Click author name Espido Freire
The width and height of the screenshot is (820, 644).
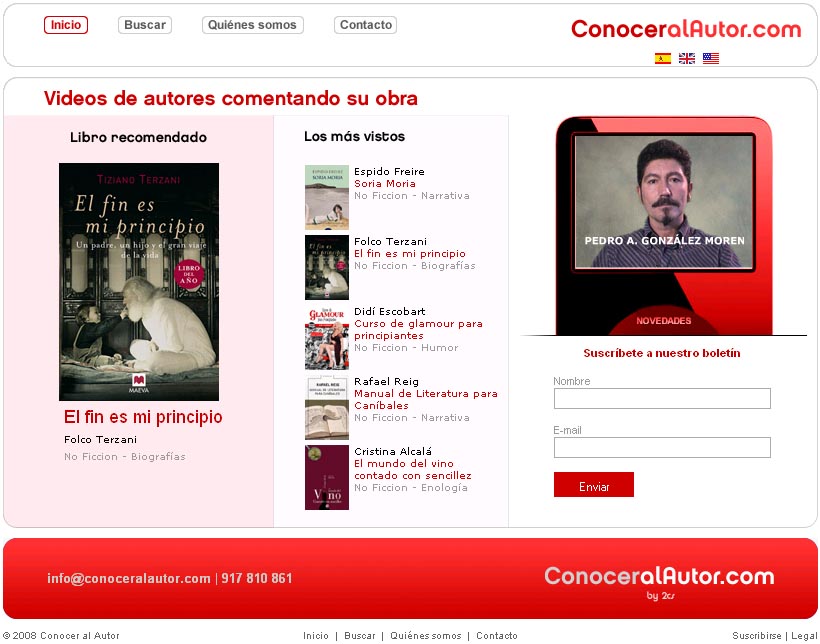389,172
